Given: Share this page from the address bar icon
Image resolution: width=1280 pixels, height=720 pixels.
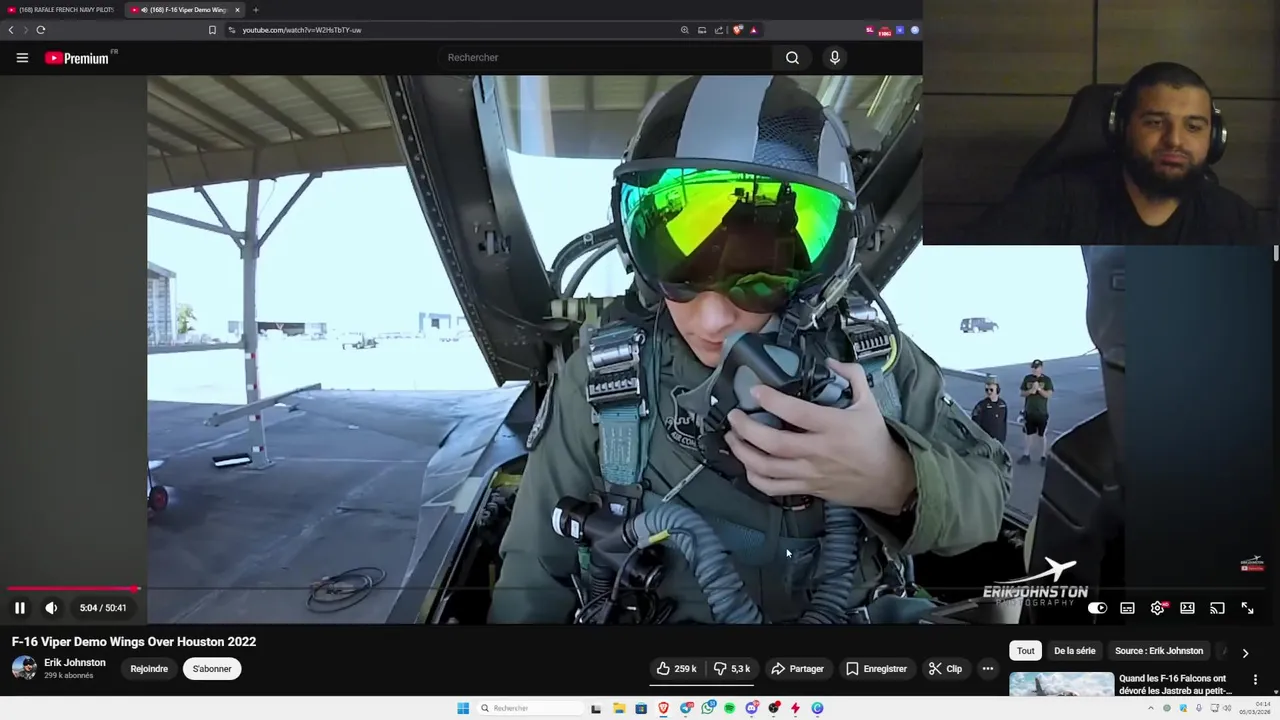Looking at the screenshot, I should (x=719, y=30).
